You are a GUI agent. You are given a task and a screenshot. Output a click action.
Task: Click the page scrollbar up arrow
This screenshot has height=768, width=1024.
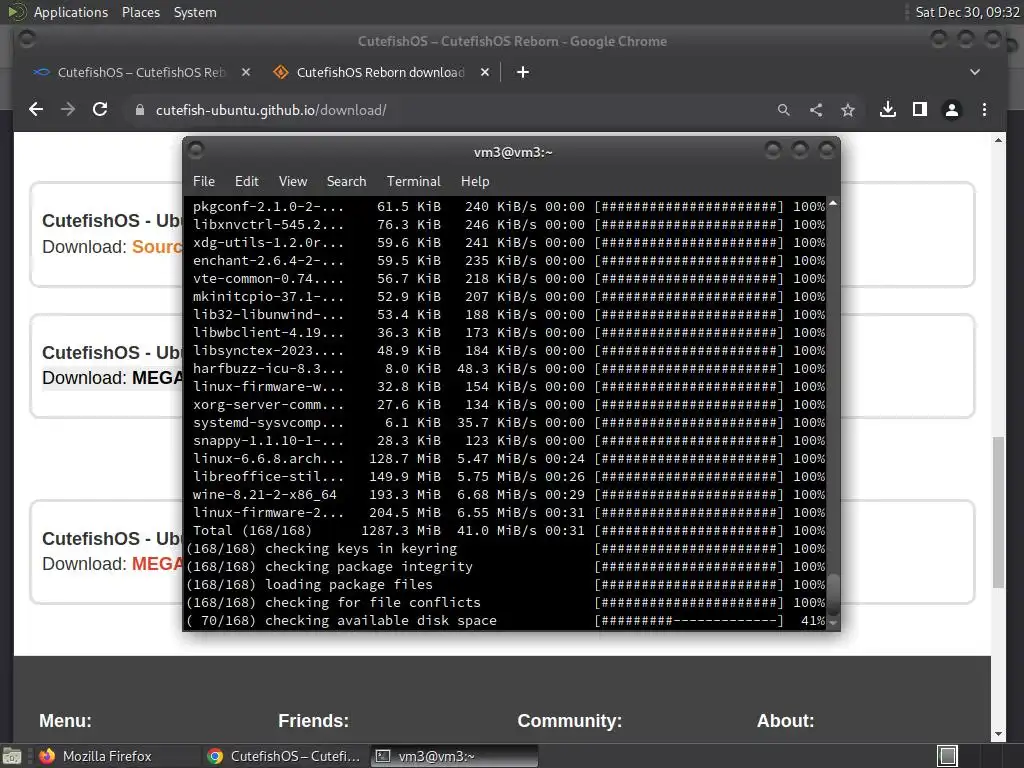point(998,140)
